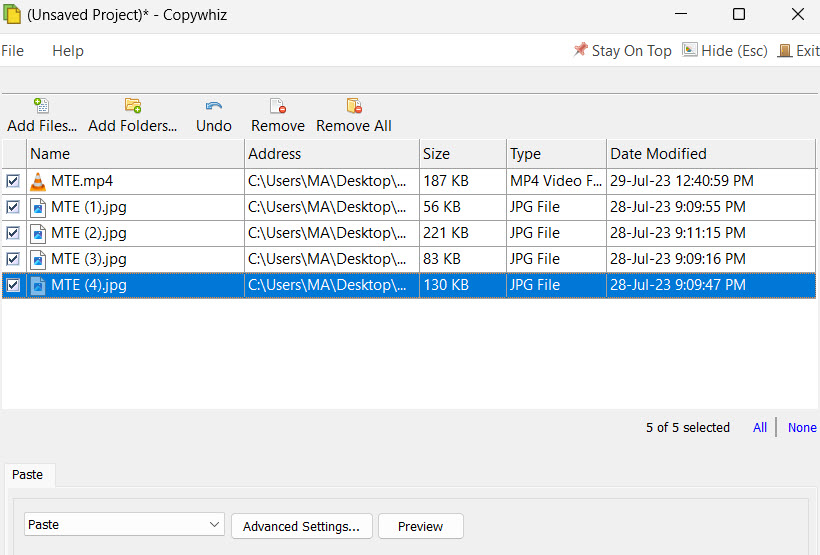The height and width of the screenshot is (555, 820).
Task: Click the Advanced Settings button
Action: click(302, 526)
